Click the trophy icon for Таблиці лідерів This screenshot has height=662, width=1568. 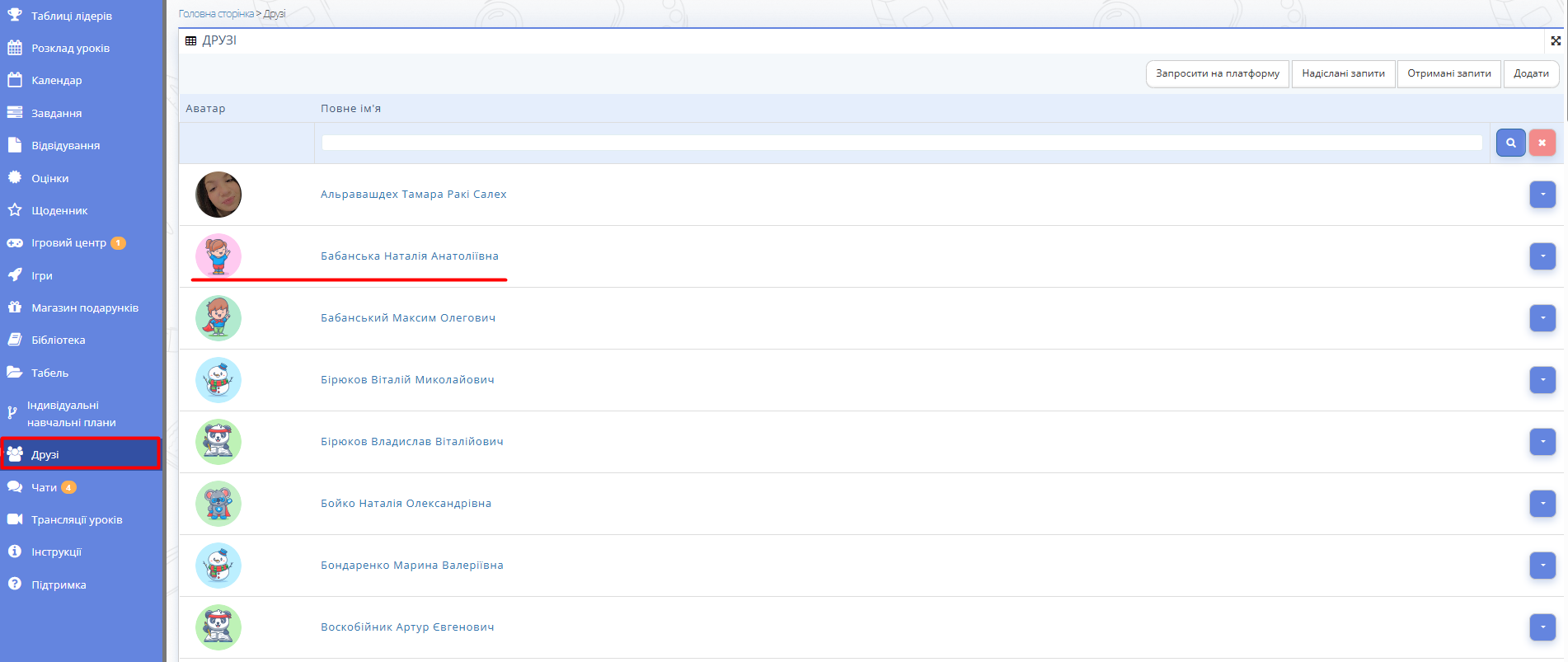pos(15,15)
